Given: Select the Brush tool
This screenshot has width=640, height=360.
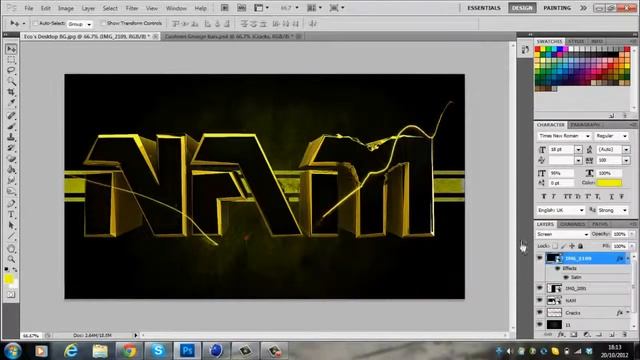Looking at the screenshot, I should [x=11, y=127].
